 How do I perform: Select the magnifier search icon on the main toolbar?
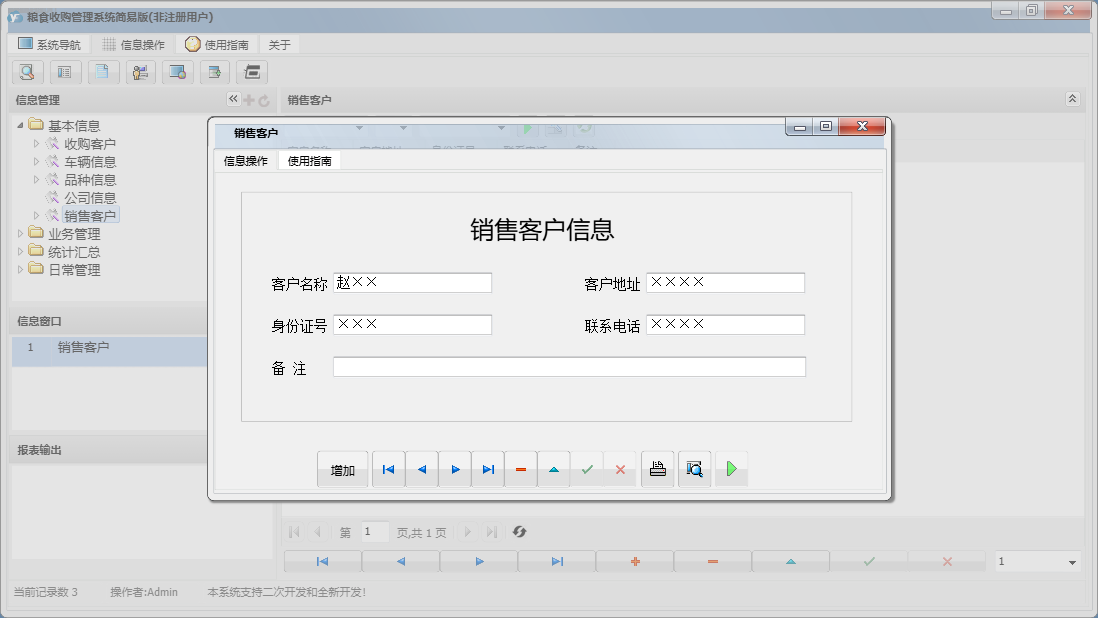tap(27, 72)
